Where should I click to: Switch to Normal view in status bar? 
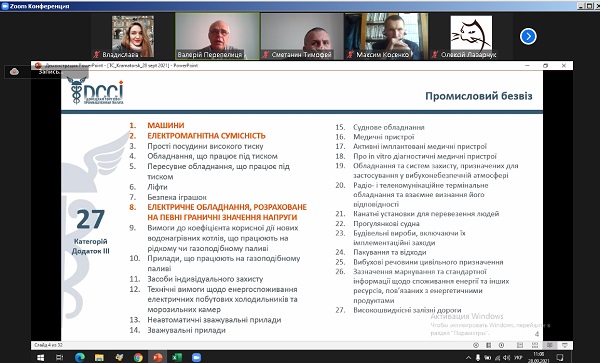520,345
